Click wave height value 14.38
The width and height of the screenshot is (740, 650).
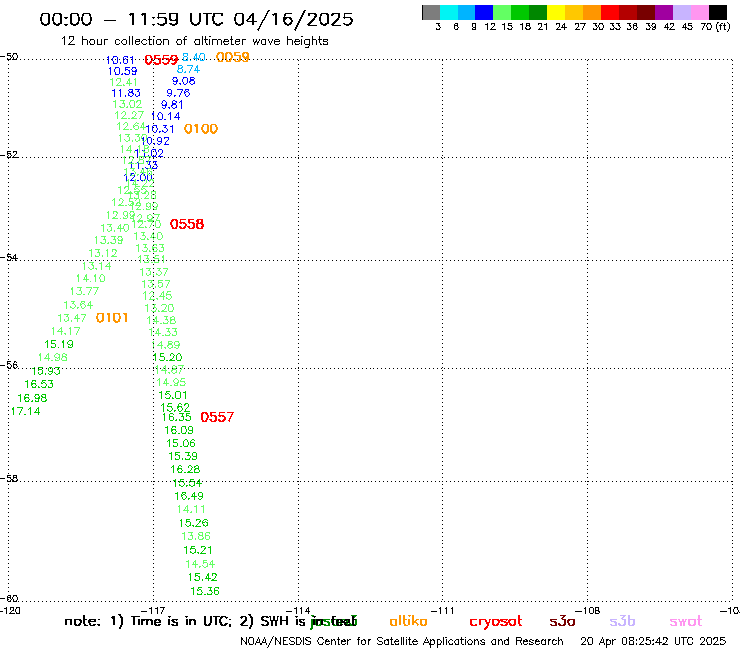161,320
